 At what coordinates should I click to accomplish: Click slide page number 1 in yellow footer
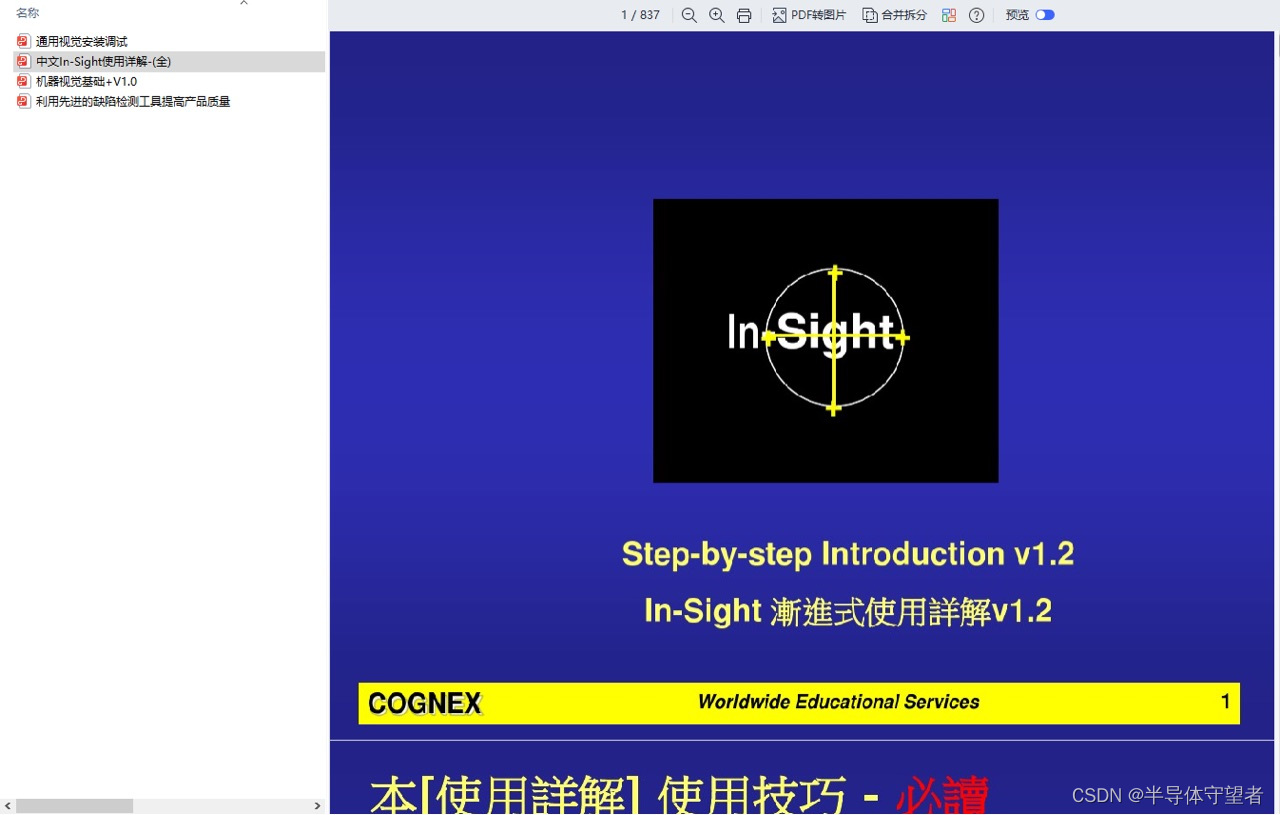pos(1225,702)
